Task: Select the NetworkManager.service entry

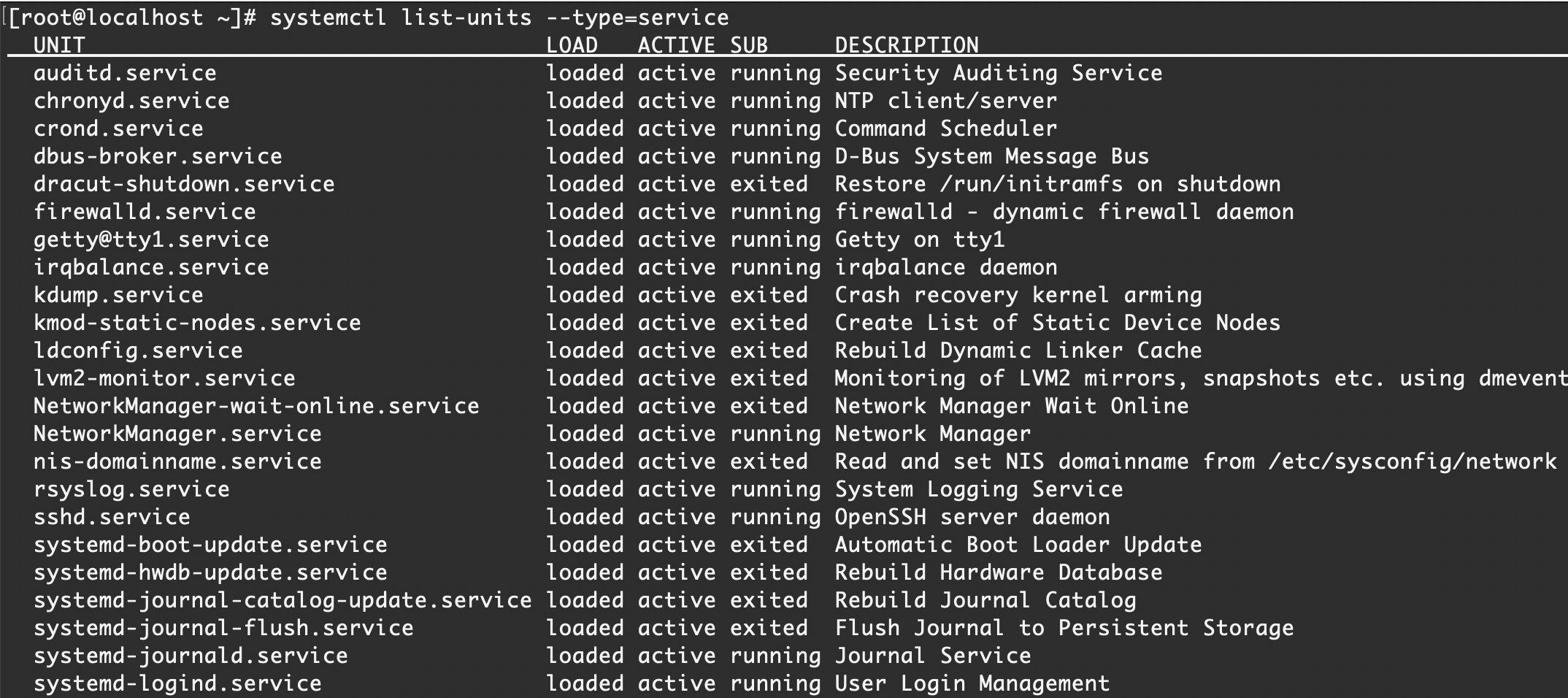Action: click(x=177, y=434)
